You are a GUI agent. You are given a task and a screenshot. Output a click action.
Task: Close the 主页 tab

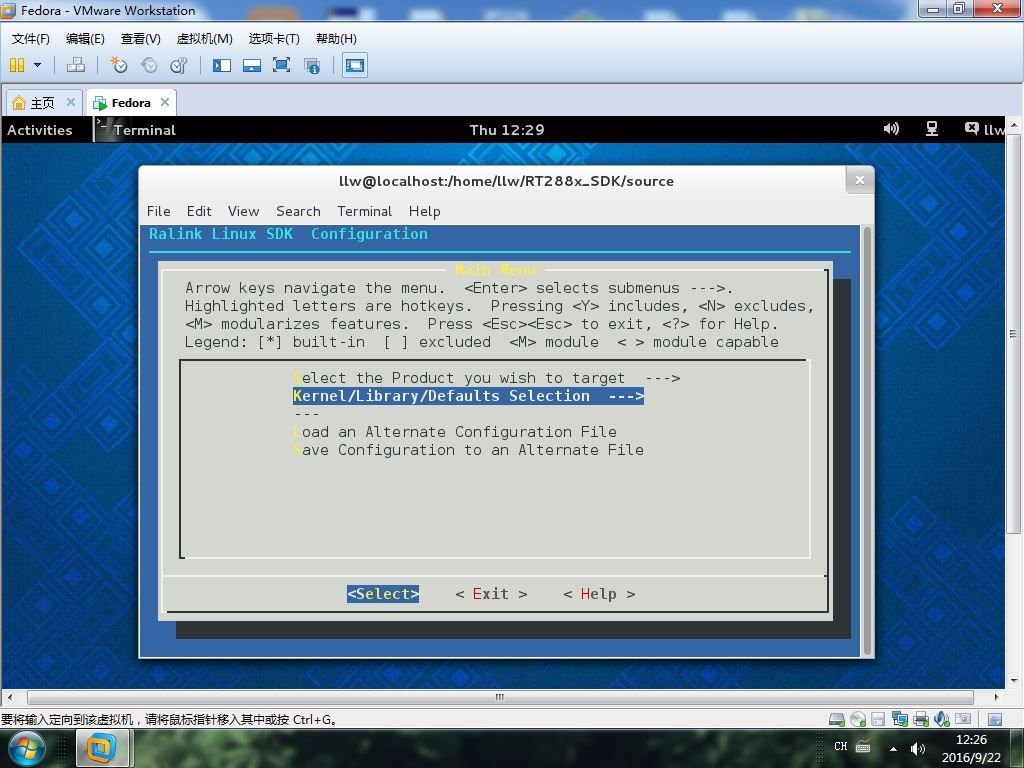(x=71, y=102)
